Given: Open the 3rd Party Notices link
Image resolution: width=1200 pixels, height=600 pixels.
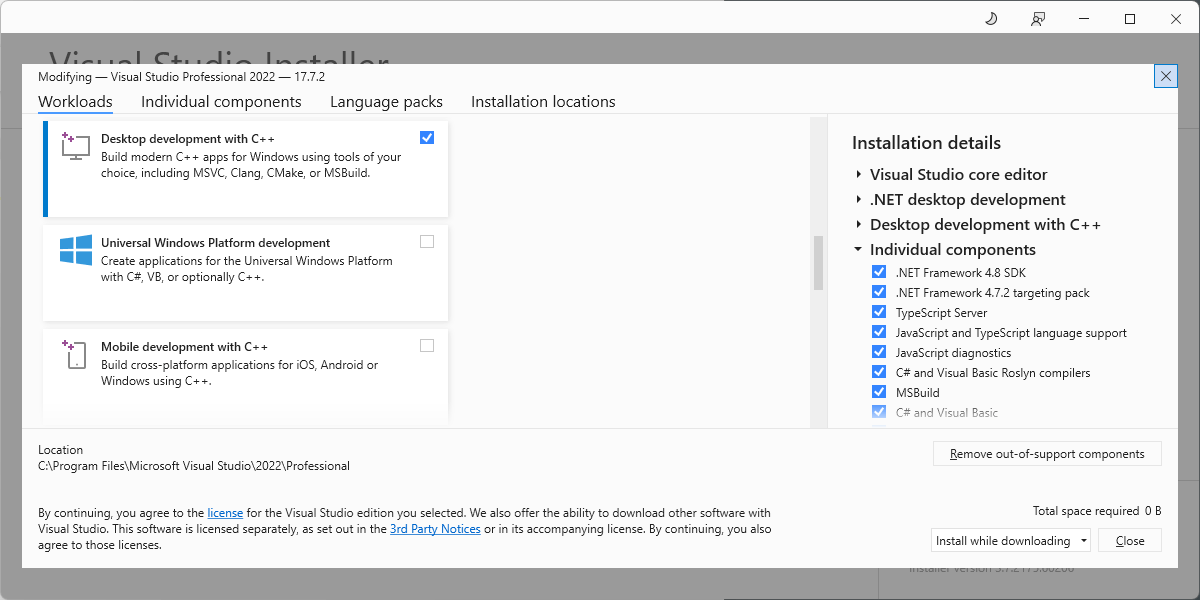Looking at the screenshot, I should click(x=435, y=529).
